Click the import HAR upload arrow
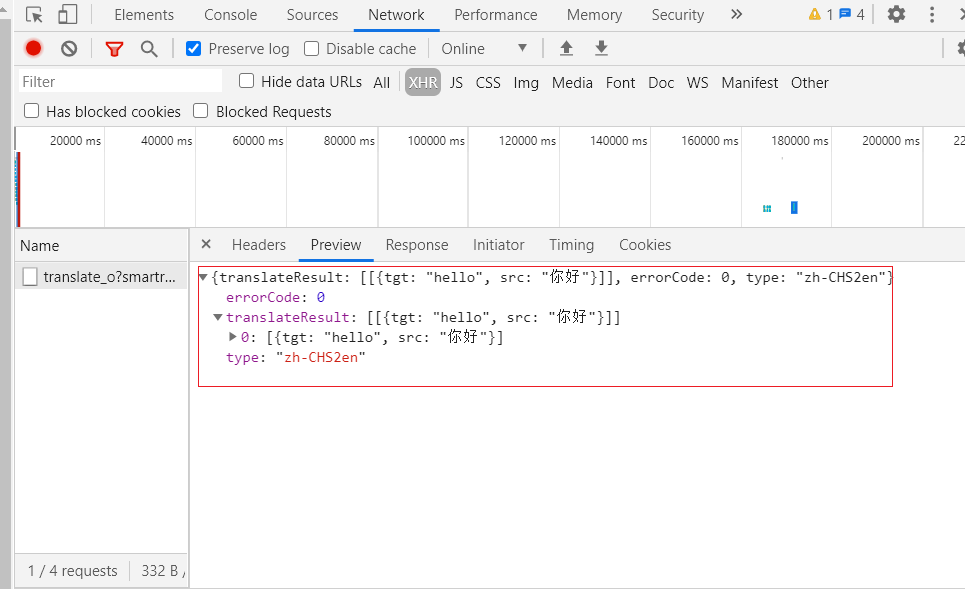 click(x=566, y=49)
